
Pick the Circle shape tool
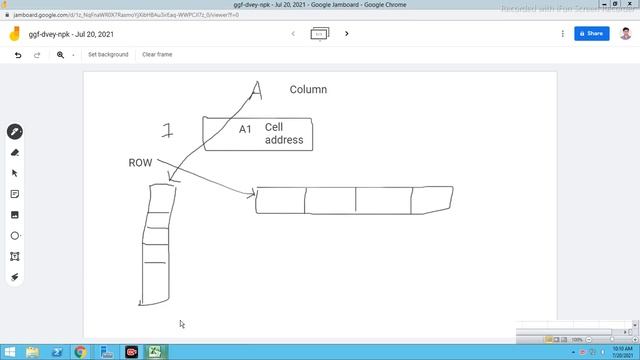(15, 236)
